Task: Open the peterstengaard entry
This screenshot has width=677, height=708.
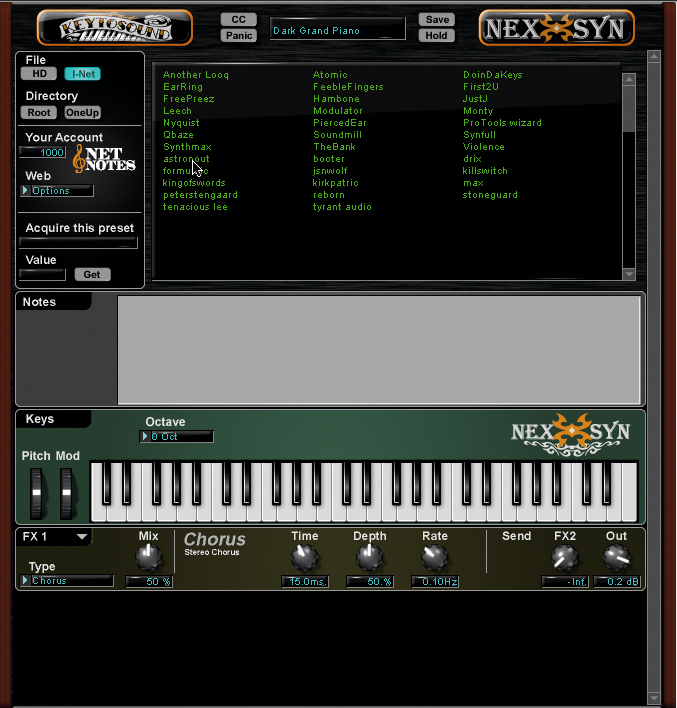Action: click(200, 195)
